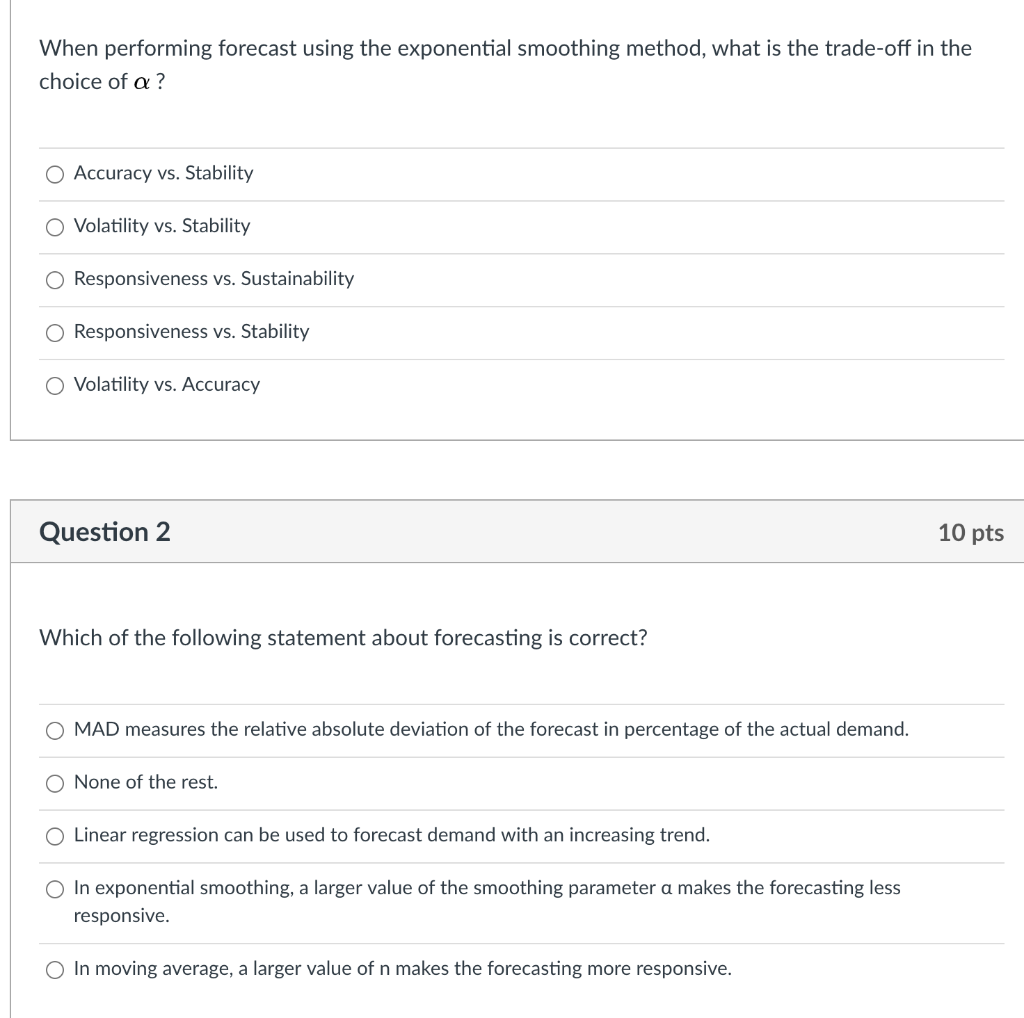Select the MAD measures relative deviation option
Viewport: 1024px width, 1018px height.
[55, 731]
